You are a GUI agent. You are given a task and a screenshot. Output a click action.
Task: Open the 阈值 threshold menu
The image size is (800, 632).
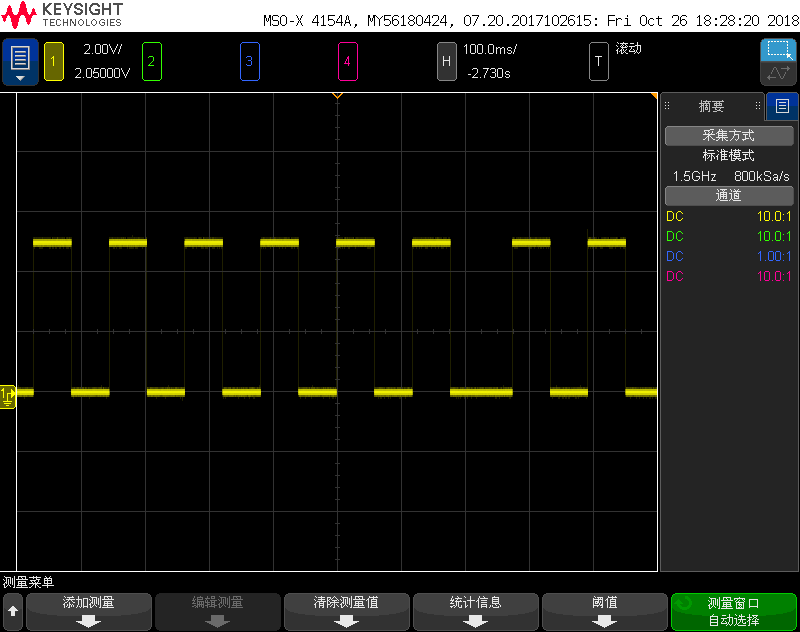click(605, 612)
